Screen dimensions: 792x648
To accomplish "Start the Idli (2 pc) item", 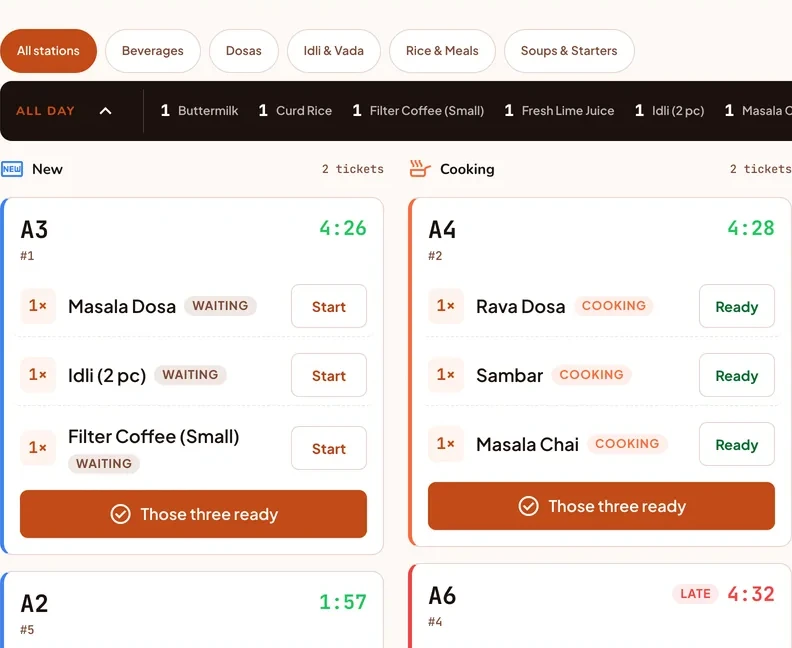I will (x=329, y=375).
